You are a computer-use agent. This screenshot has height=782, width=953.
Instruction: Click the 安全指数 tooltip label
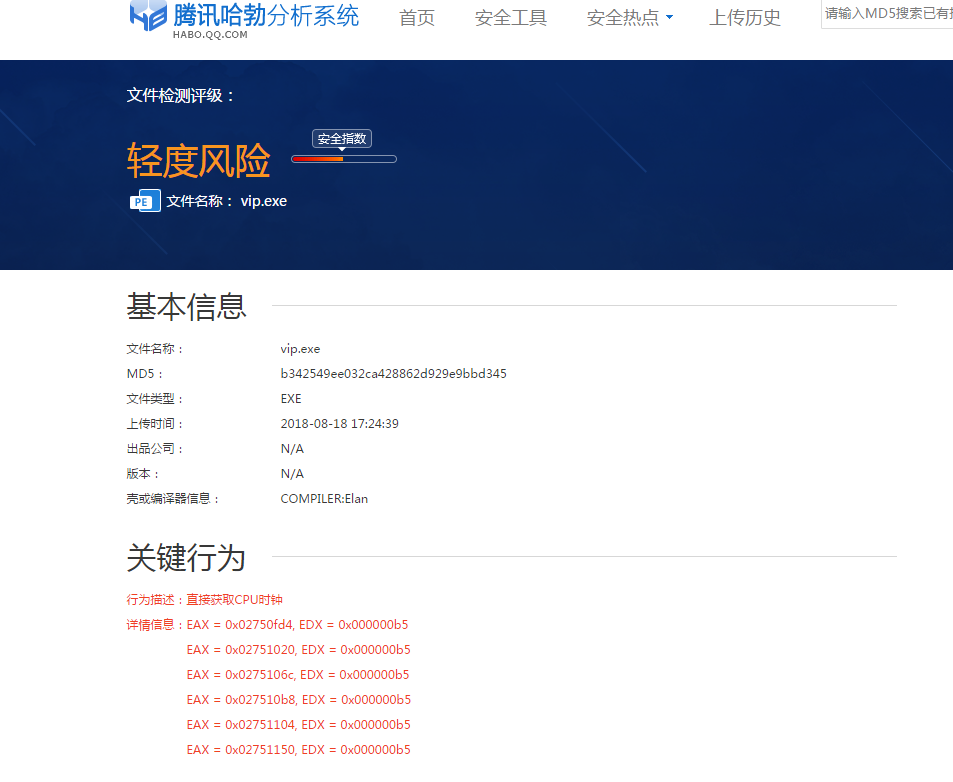(x=342, y=139)
